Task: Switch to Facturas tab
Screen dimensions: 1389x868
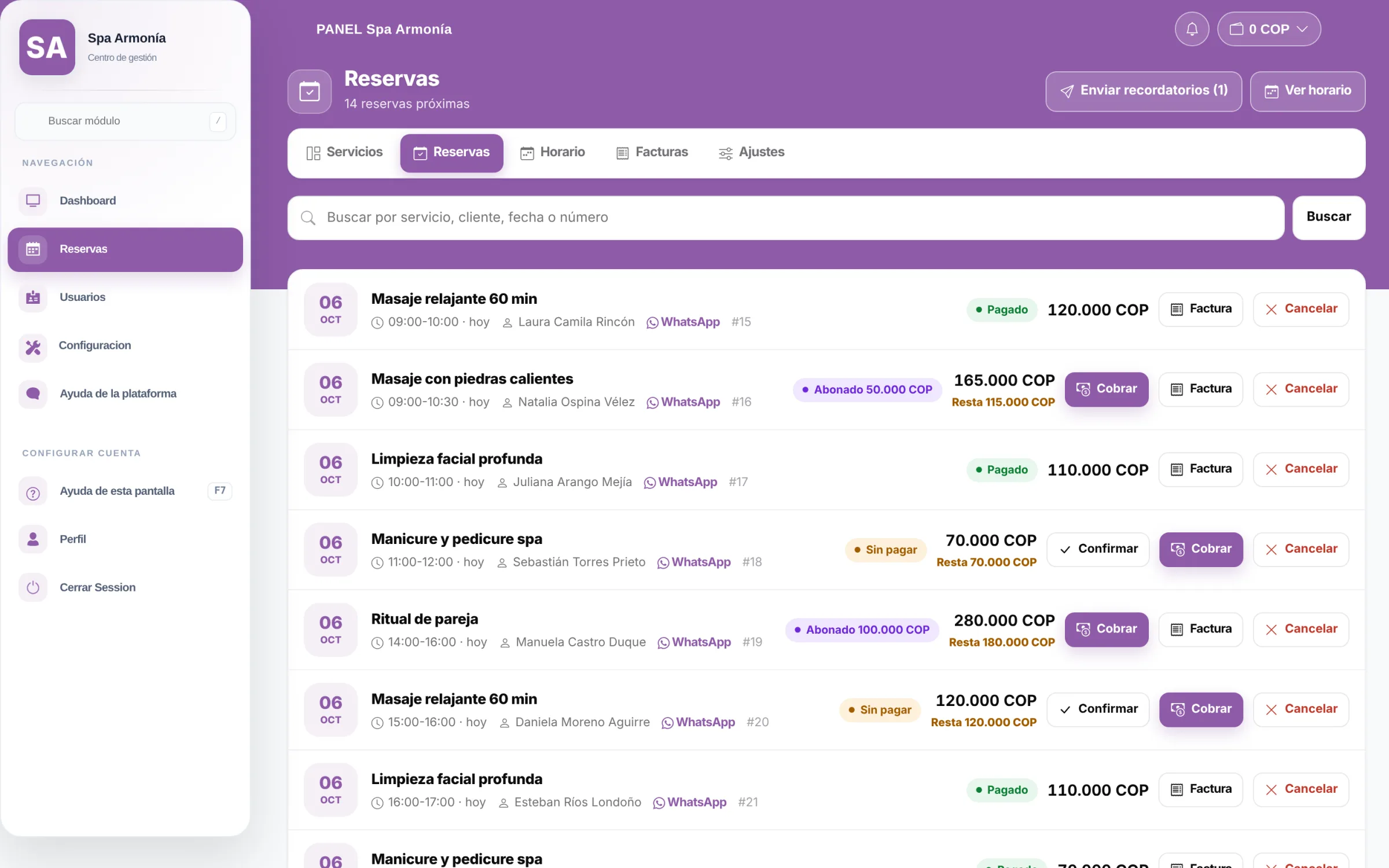Action: coord(652,152)
